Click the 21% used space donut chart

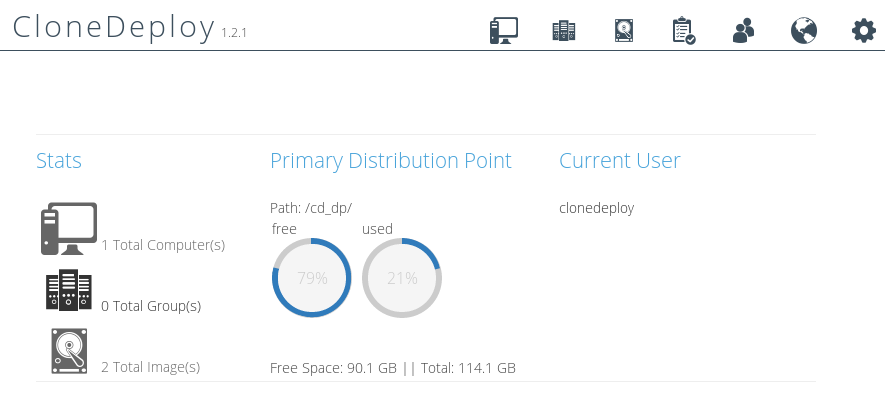[x=402, y=278]
